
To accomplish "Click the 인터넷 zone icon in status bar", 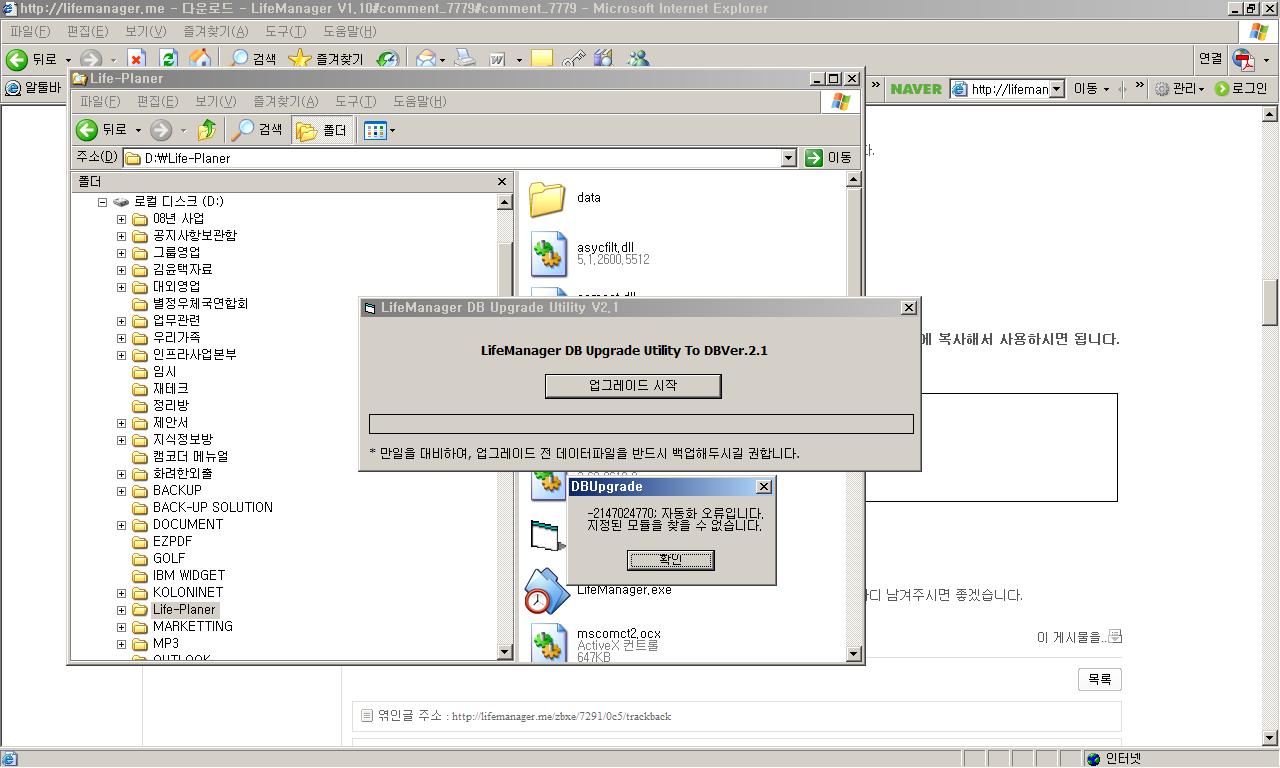I will coord(1093,759).
